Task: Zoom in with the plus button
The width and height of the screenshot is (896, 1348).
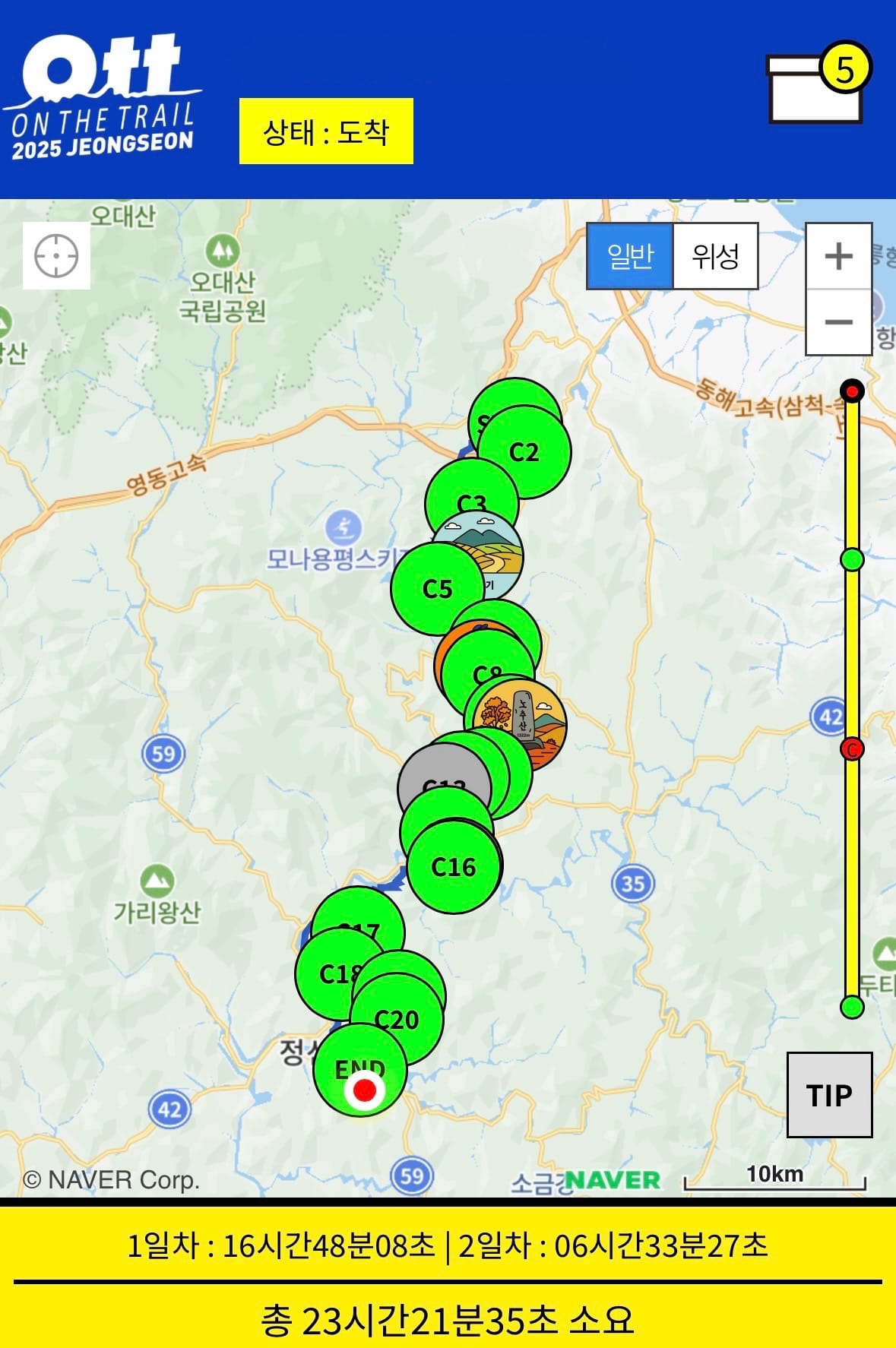Action: tap(838, 256)
